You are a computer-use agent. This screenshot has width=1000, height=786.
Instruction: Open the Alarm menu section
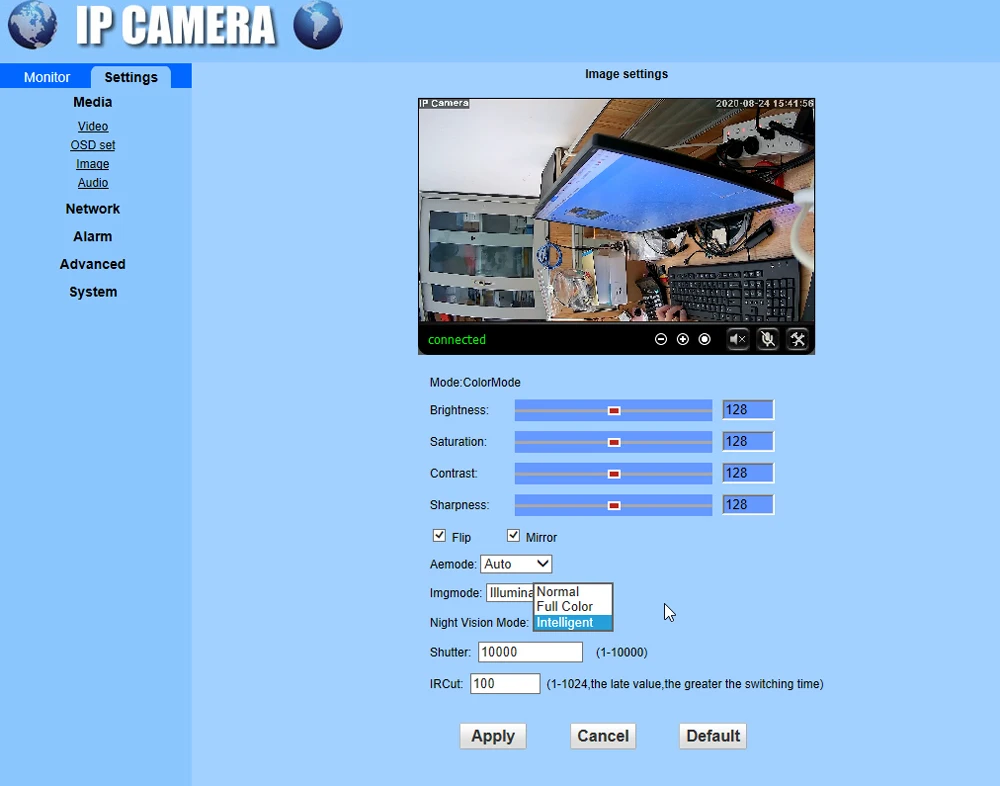coord(92,236)
